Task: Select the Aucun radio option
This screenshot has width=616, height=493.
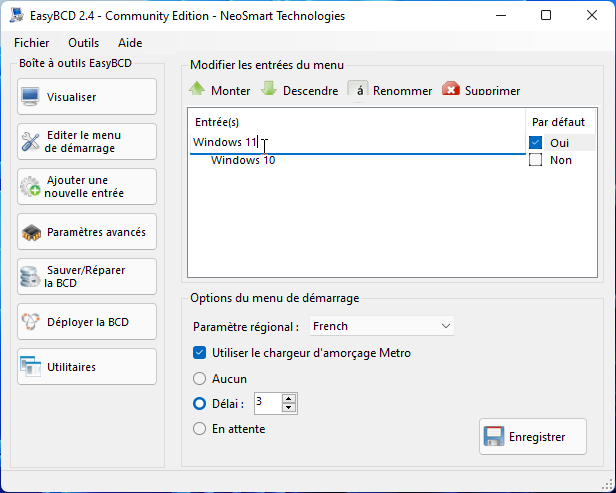Action: pos(199,379)
